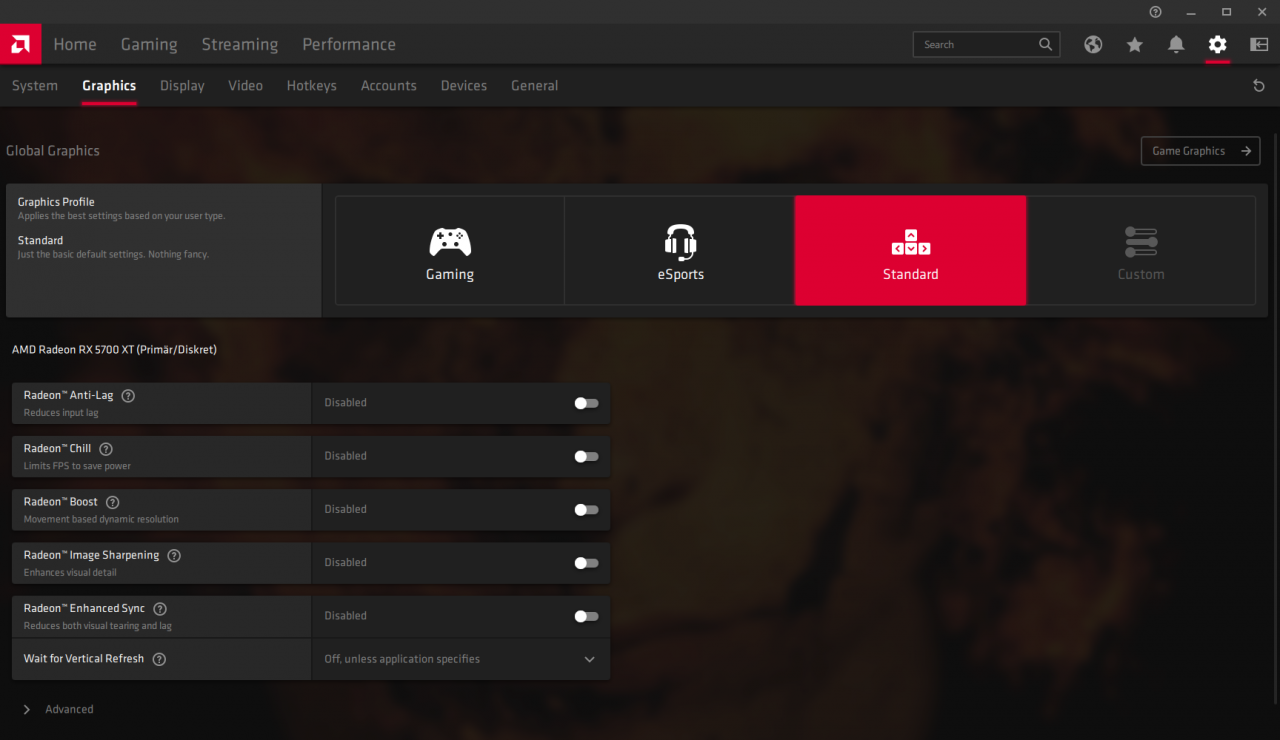Click the Global Graphics heading

(x=53, y=151)
